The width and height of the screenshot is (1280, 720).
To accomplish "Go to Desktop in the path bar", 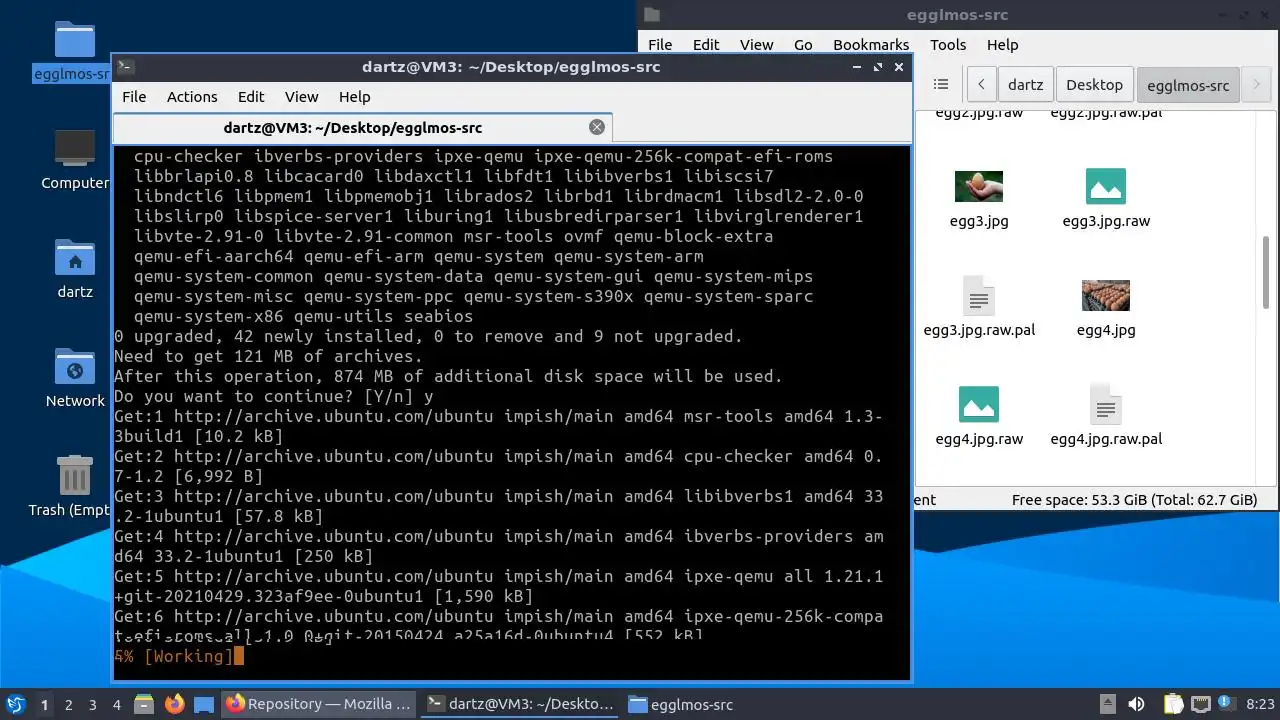I will tap(1094, 85).
